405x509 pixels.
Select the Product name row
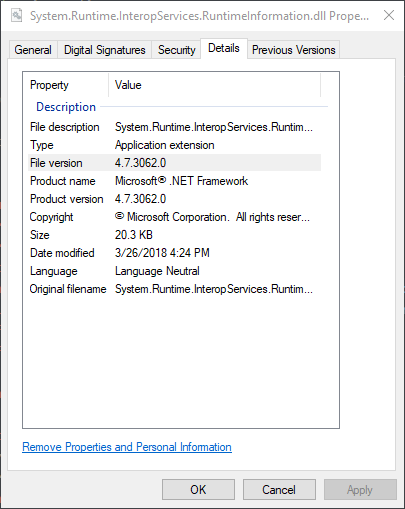click(174, 181)
